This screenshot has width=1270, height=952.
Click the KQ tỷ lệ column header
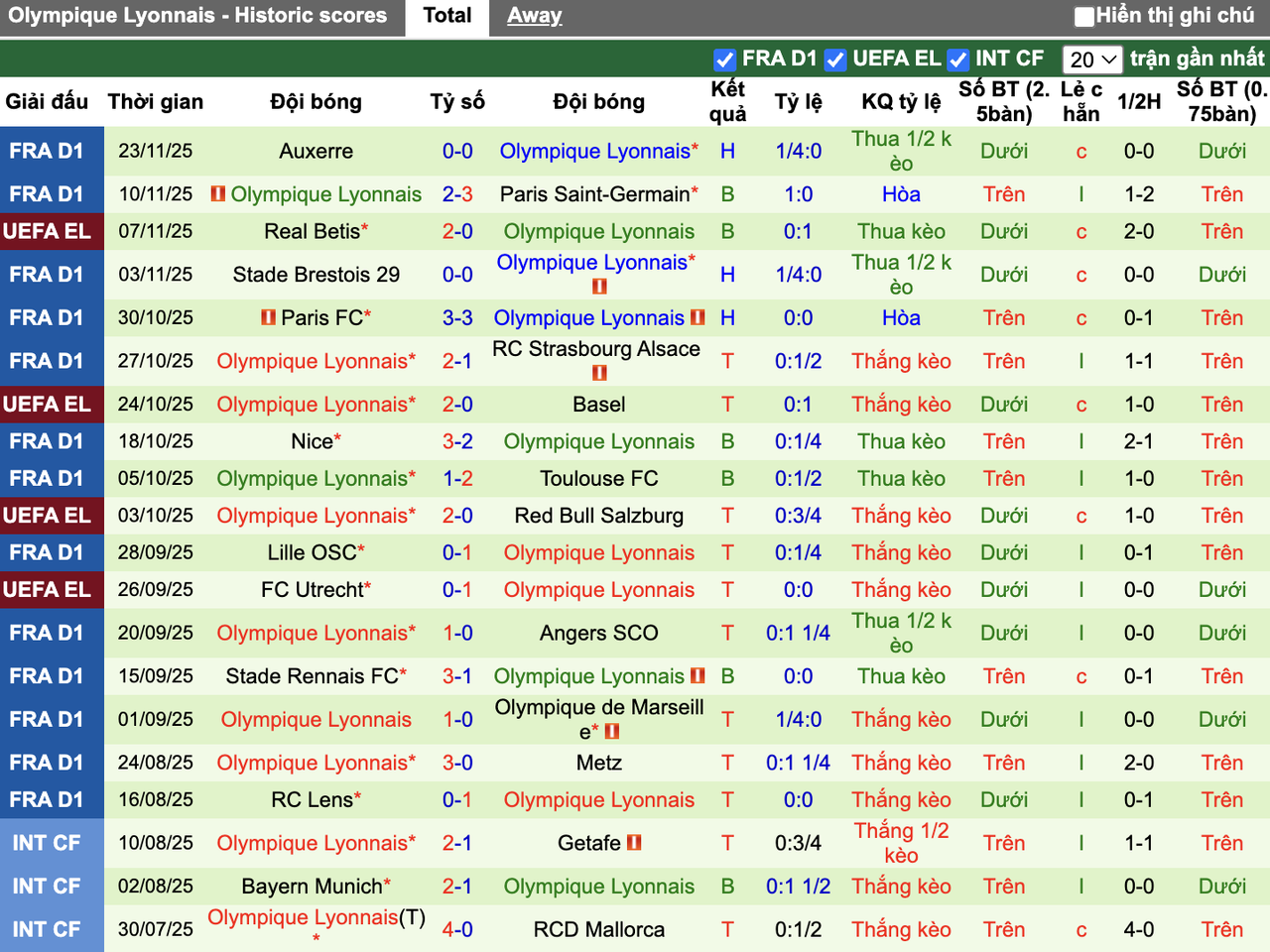tap(901, 102)
